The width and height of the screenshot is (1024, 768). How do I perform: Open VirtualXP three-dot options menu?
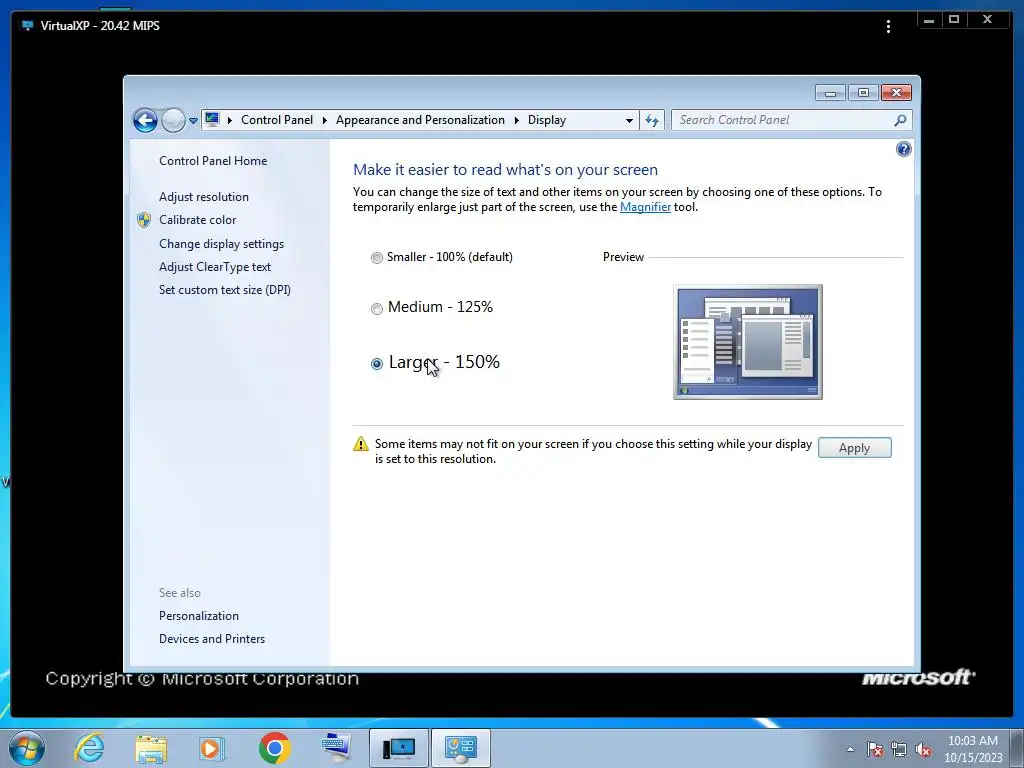click(x=888, y=26)
